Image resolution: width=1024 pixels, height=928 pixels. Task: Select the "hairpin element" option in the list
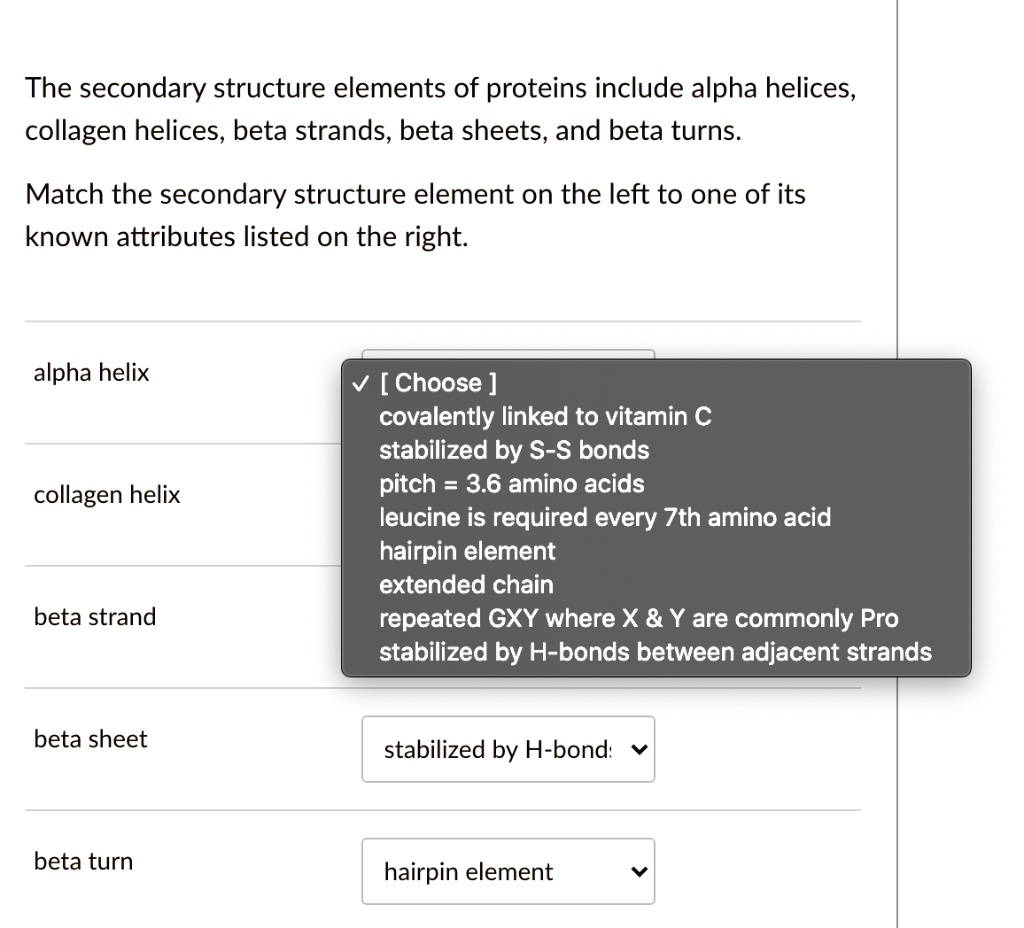click(x=467, y=551)
